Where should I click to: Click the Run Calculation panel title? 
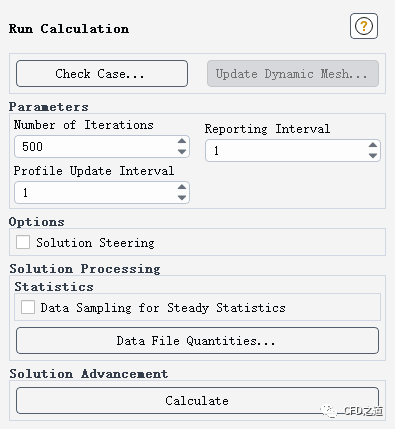click(x=69, y=29)
